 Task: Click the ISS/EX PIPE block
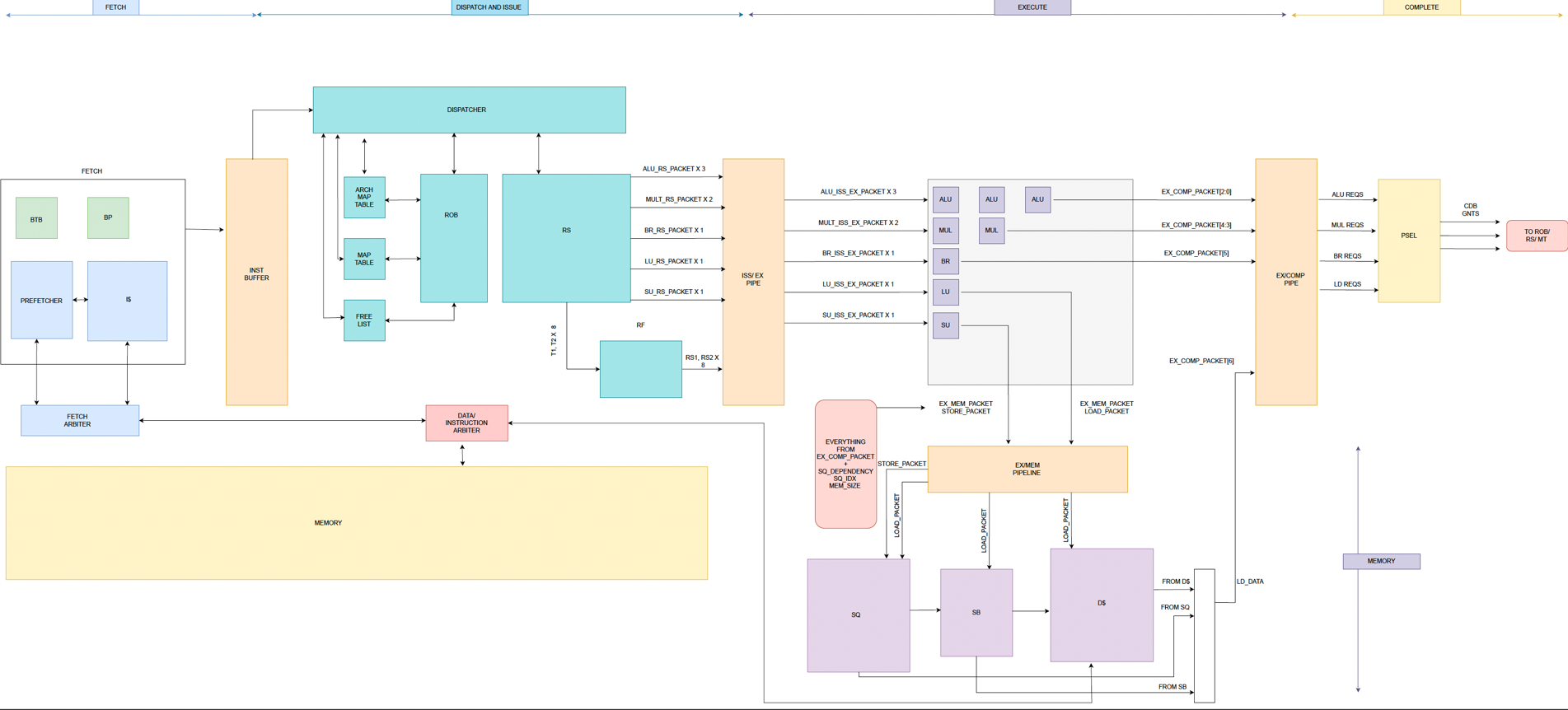(x=753, y=281)
